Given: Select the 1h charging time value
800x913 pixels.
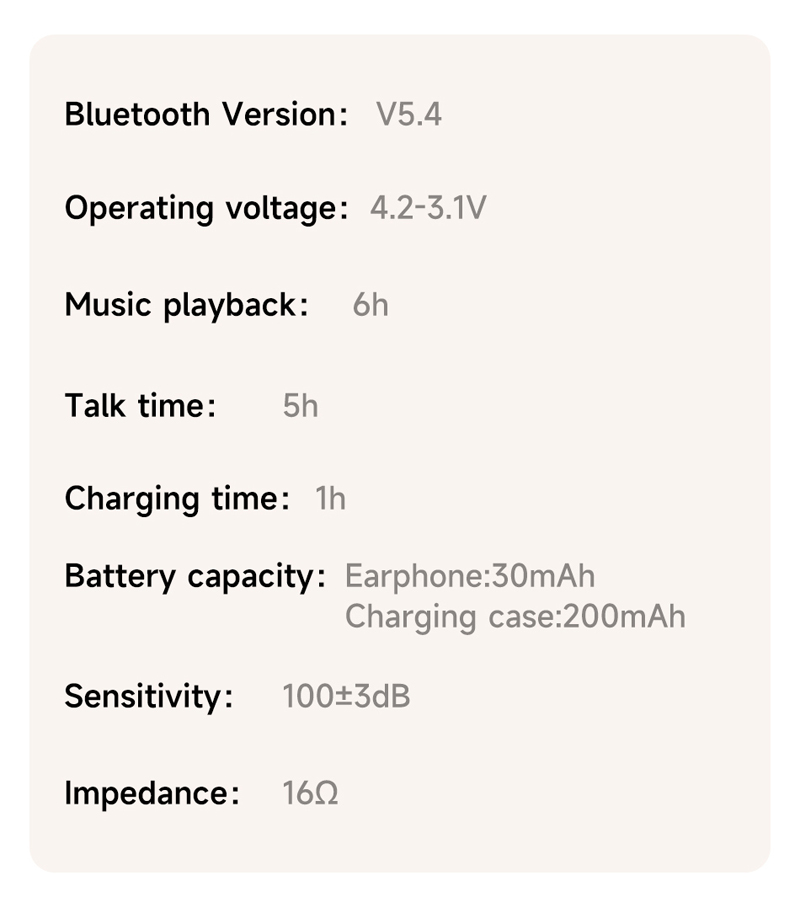Looking at the screenshot, I should point(330,498).
